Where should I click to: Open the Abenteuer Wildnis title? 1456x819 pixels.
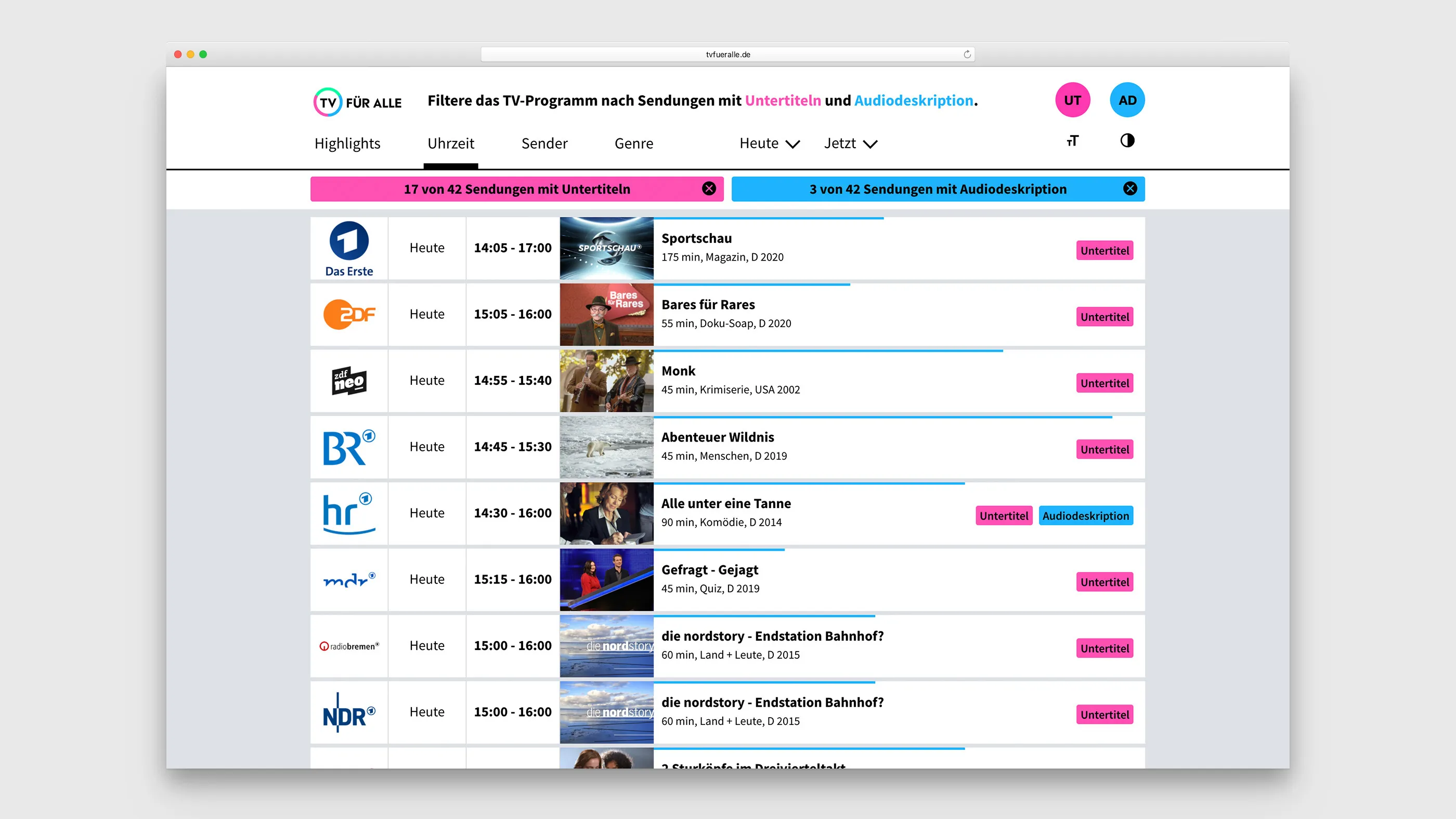tap(717, 437)
